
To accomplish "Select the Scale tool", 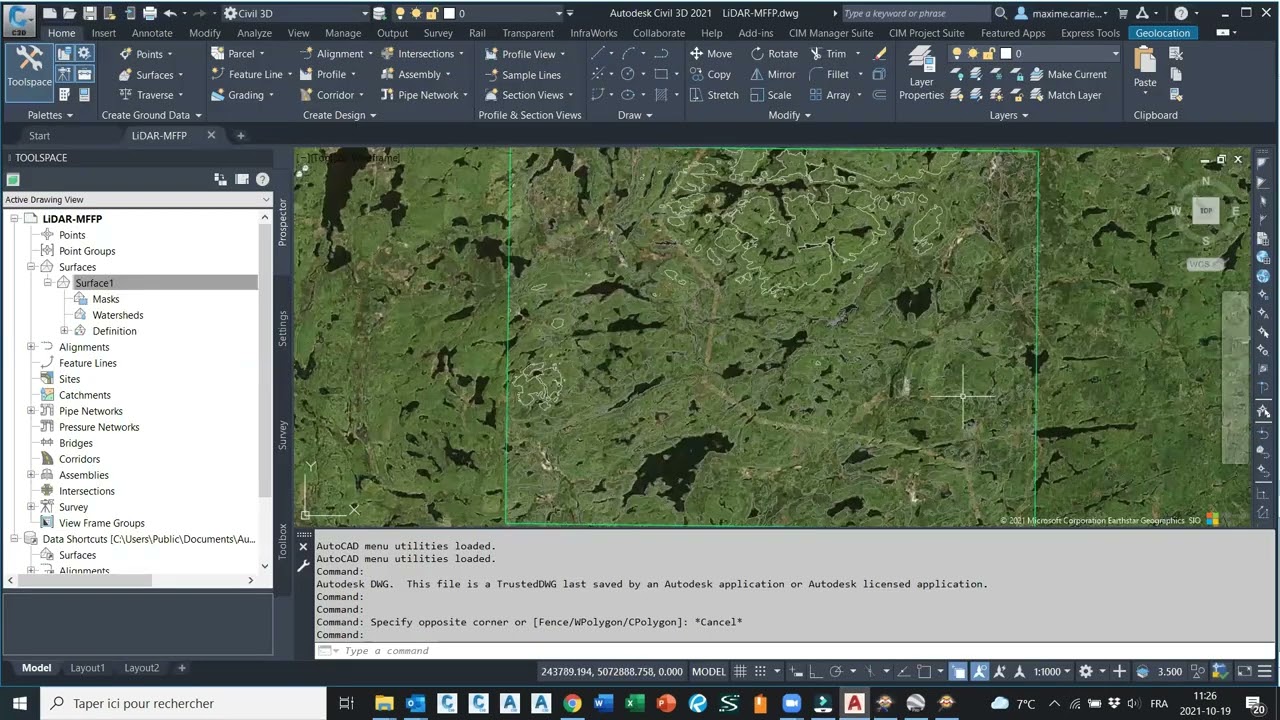I will click(771, 95).
